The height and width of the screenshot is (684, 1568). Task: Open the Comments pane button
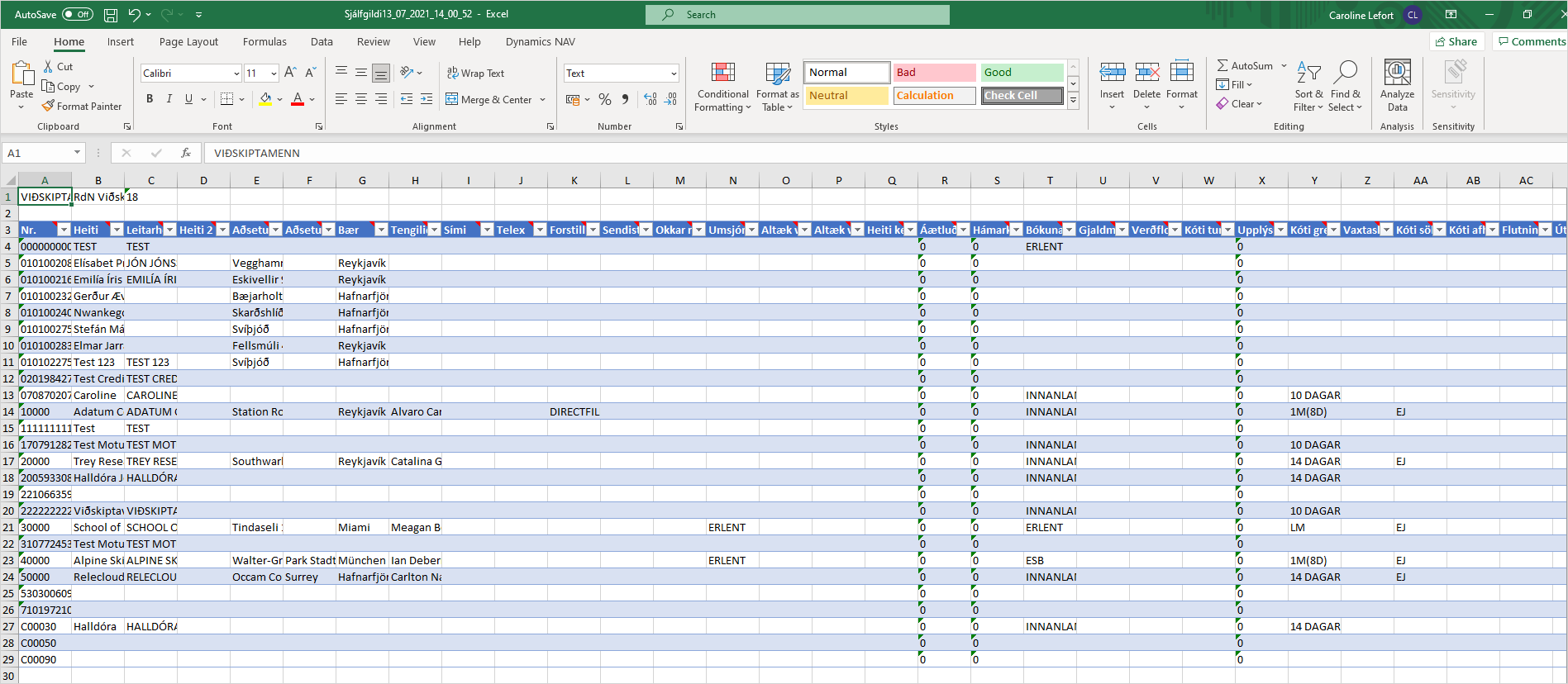[x=1531, y=42]
